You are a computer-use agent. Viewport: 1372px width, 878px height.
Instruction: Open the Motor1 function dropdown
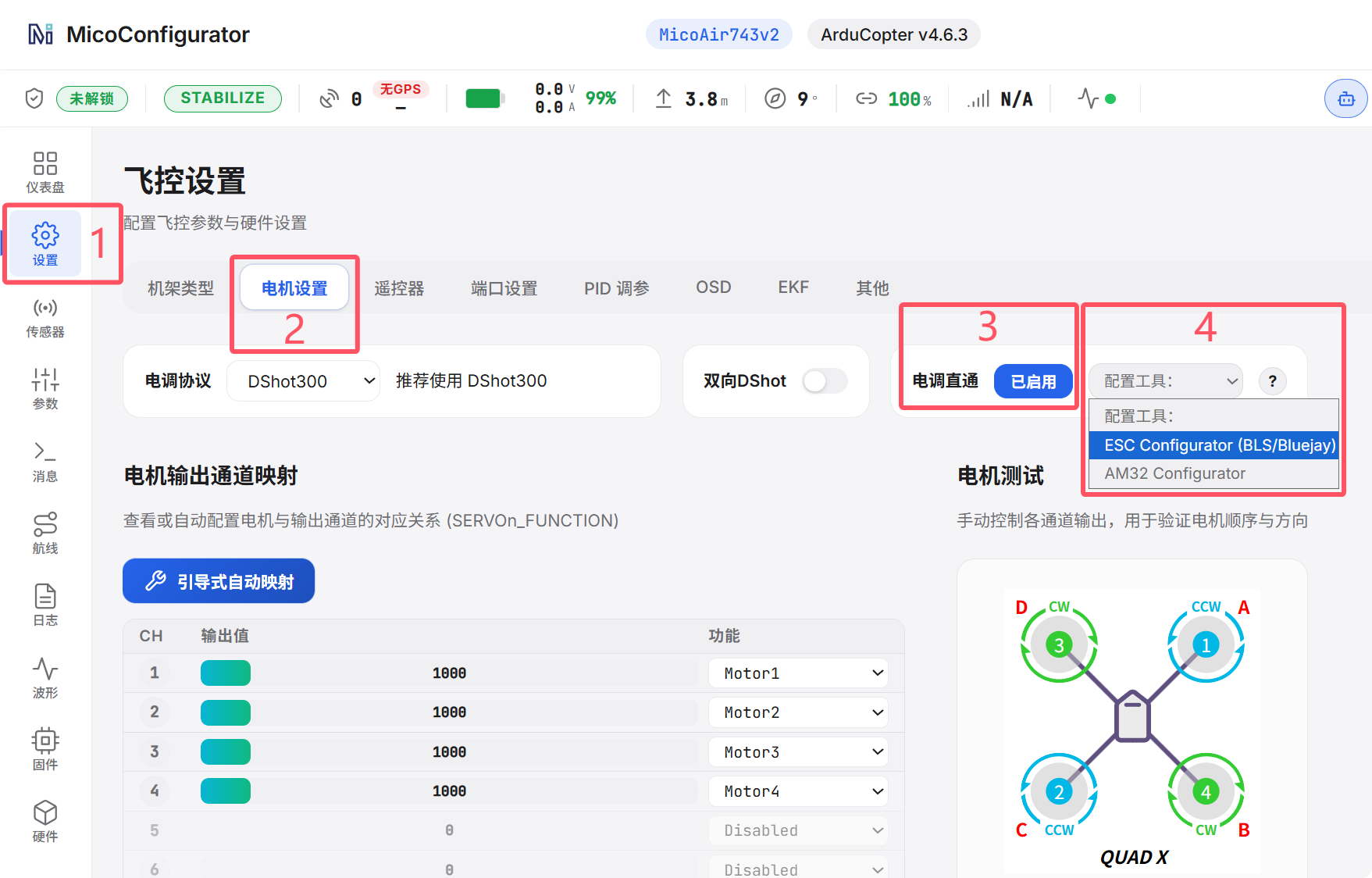[x=799, y=673]
